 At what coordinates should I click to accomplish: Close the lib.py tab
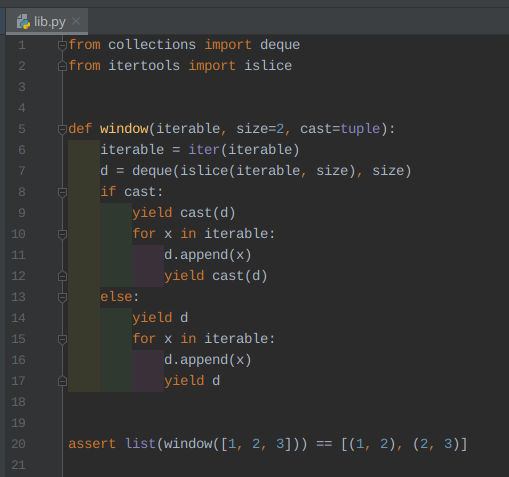click(x=76, y=21)
